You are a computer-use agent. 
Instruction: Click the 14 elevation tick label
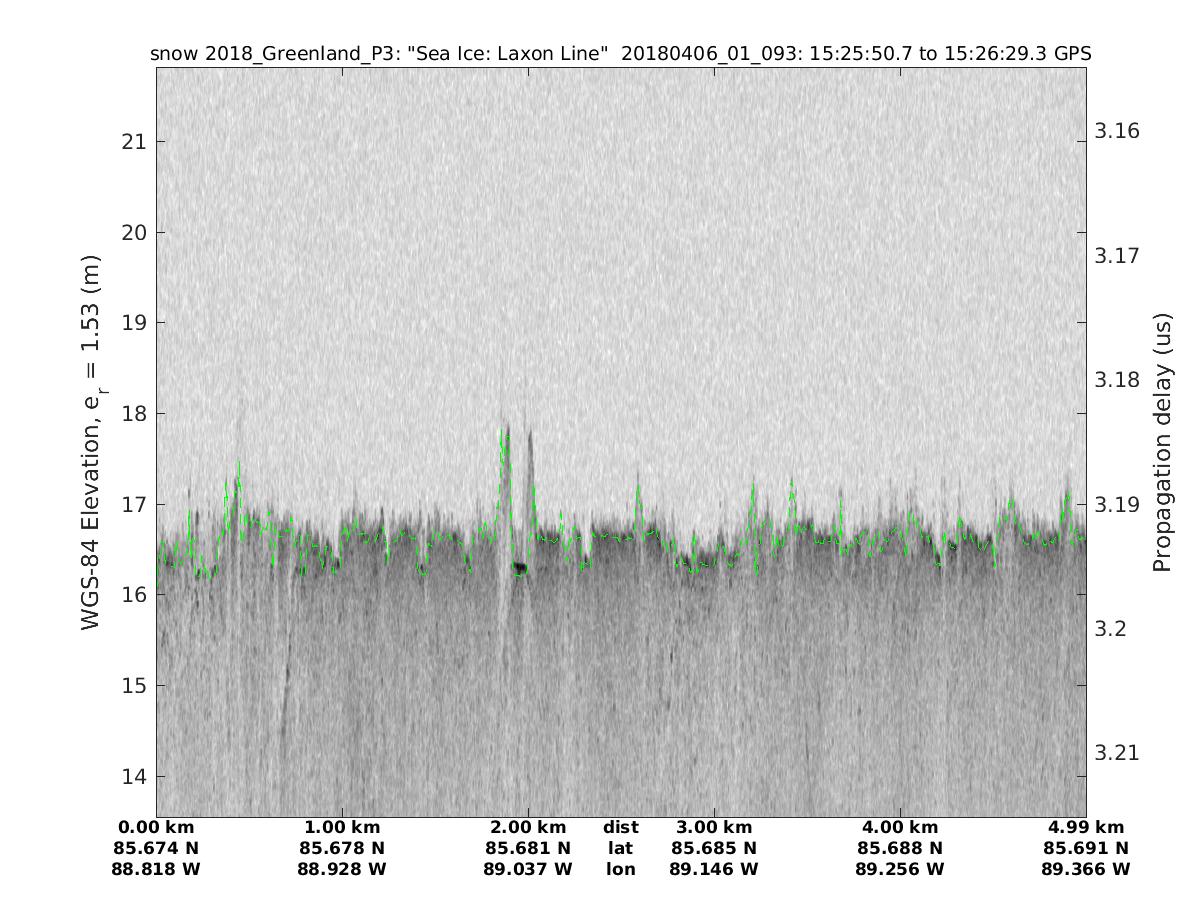(132, 777)
